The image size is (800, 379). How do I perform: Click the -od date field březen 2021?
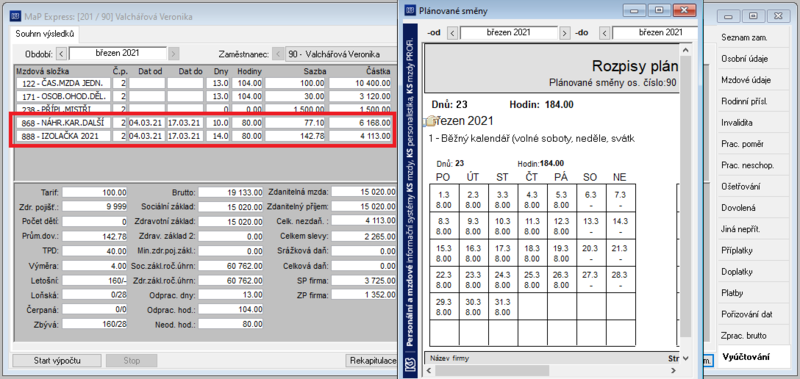click(x=509, y=33)
